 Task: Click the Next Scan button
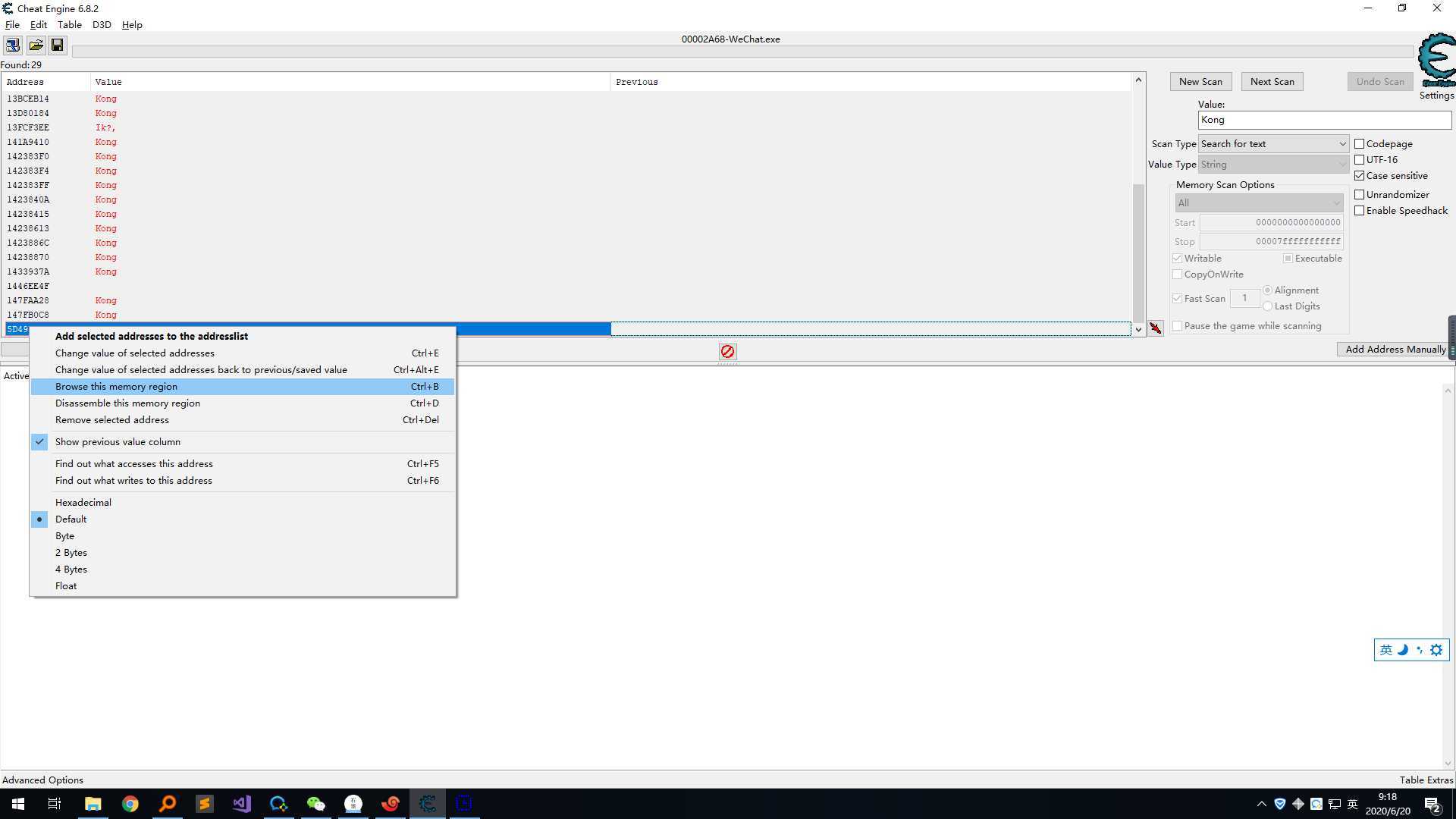click(1272, 81)
